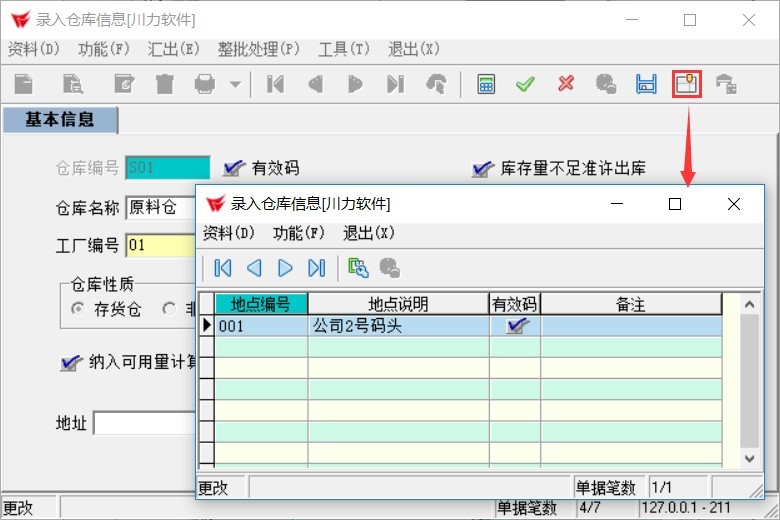Click the red X cancel icon
Viewport: 780px width, 520px height.
[x=566, y=85]
